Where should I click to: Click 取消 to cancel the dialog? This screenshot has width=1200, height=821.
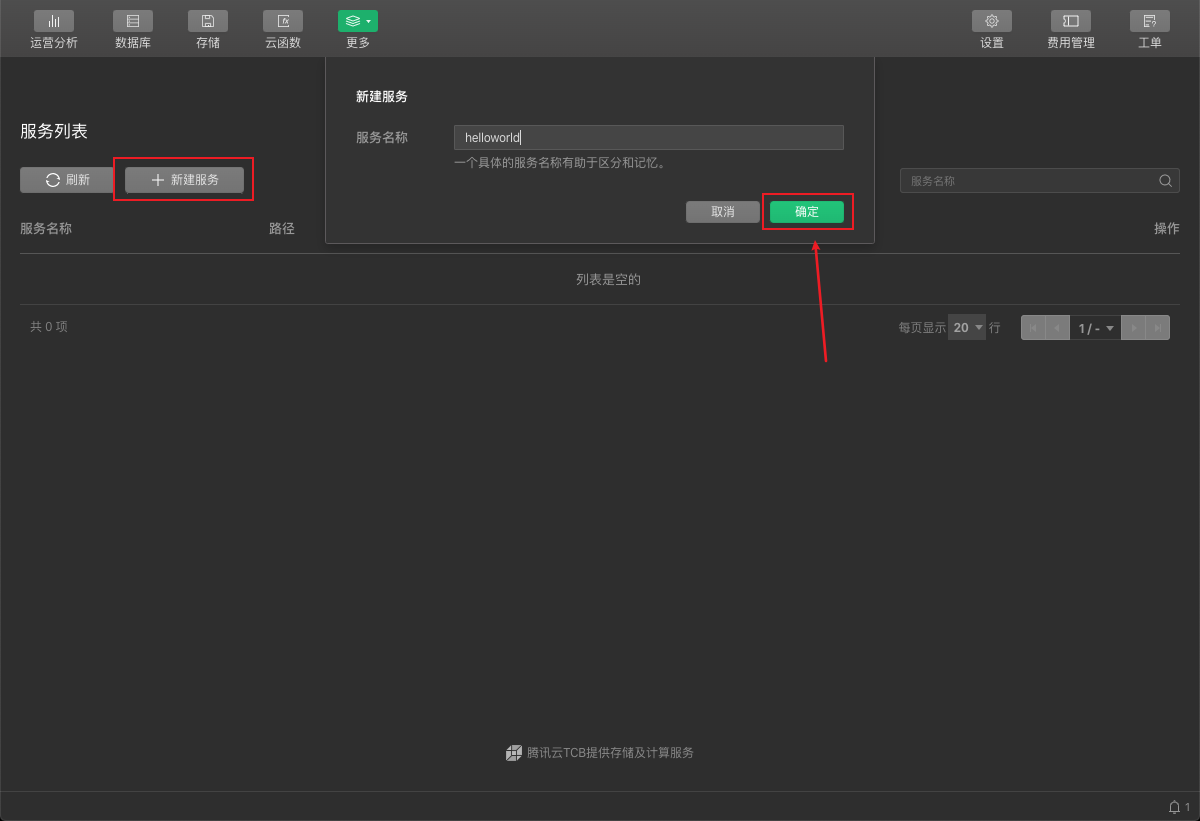coord(723,212)
